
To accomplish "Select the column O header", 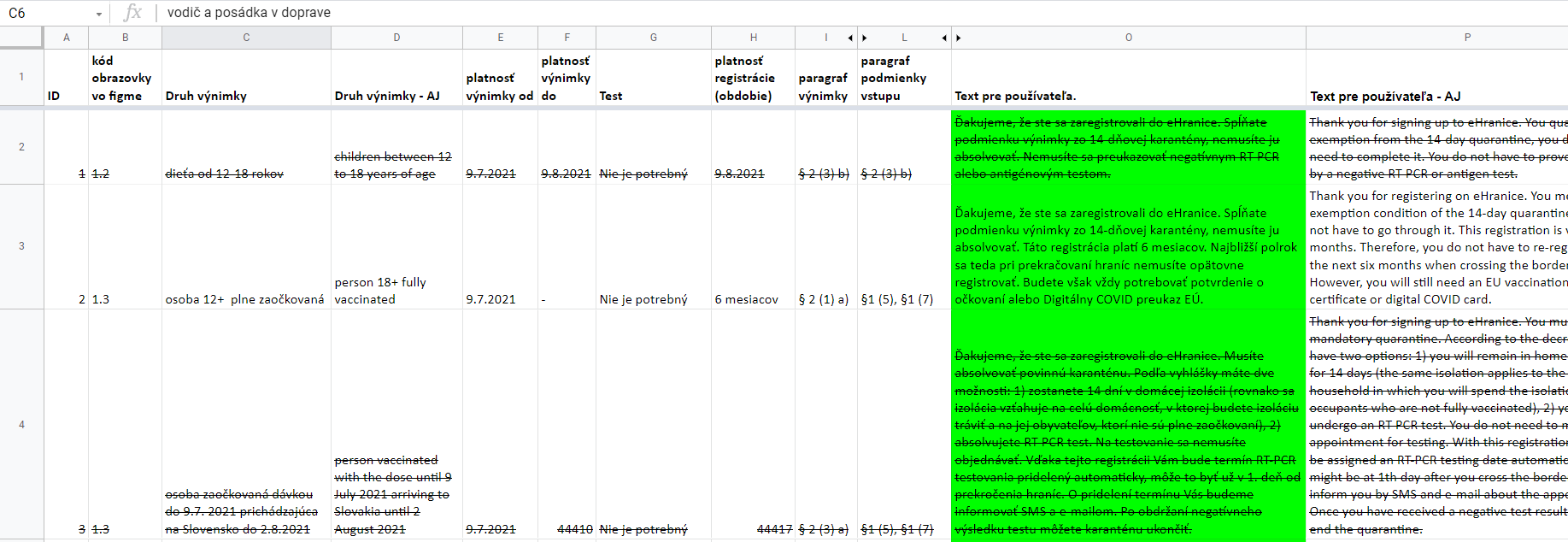I will pyautogui.click(x=1129, y=38).
